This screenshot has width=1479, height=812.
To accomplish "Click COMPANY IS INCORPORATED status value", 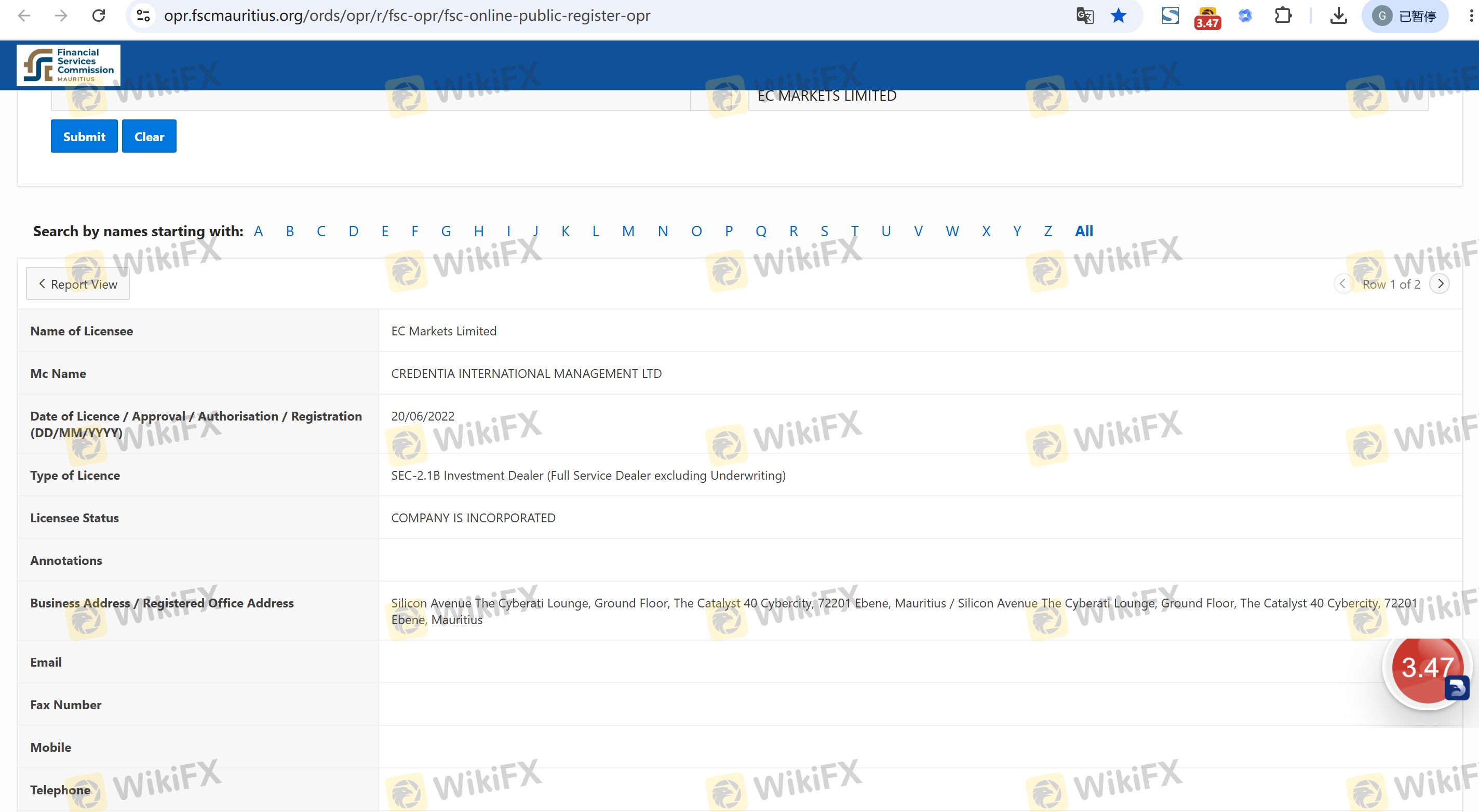I will pyautogui.click(x=473, y=517).
